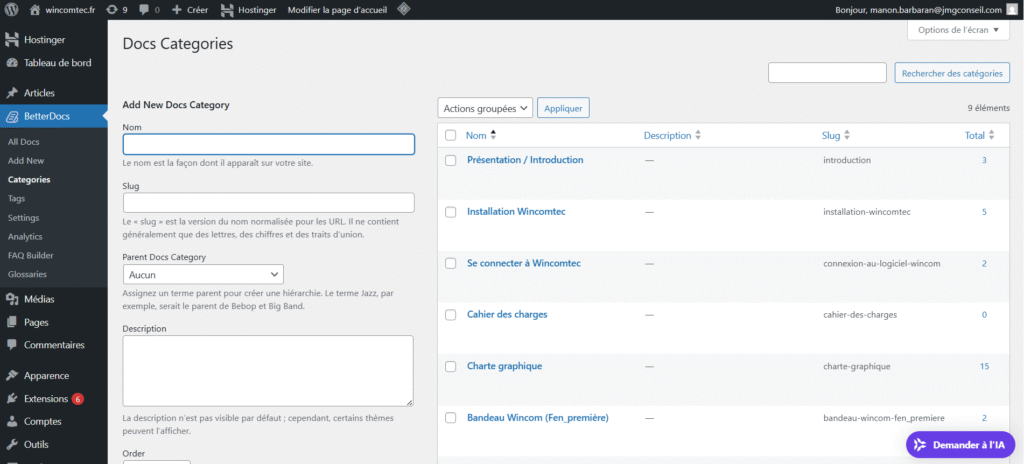Open the comments bubble icon in admin bar

(149, 10)
